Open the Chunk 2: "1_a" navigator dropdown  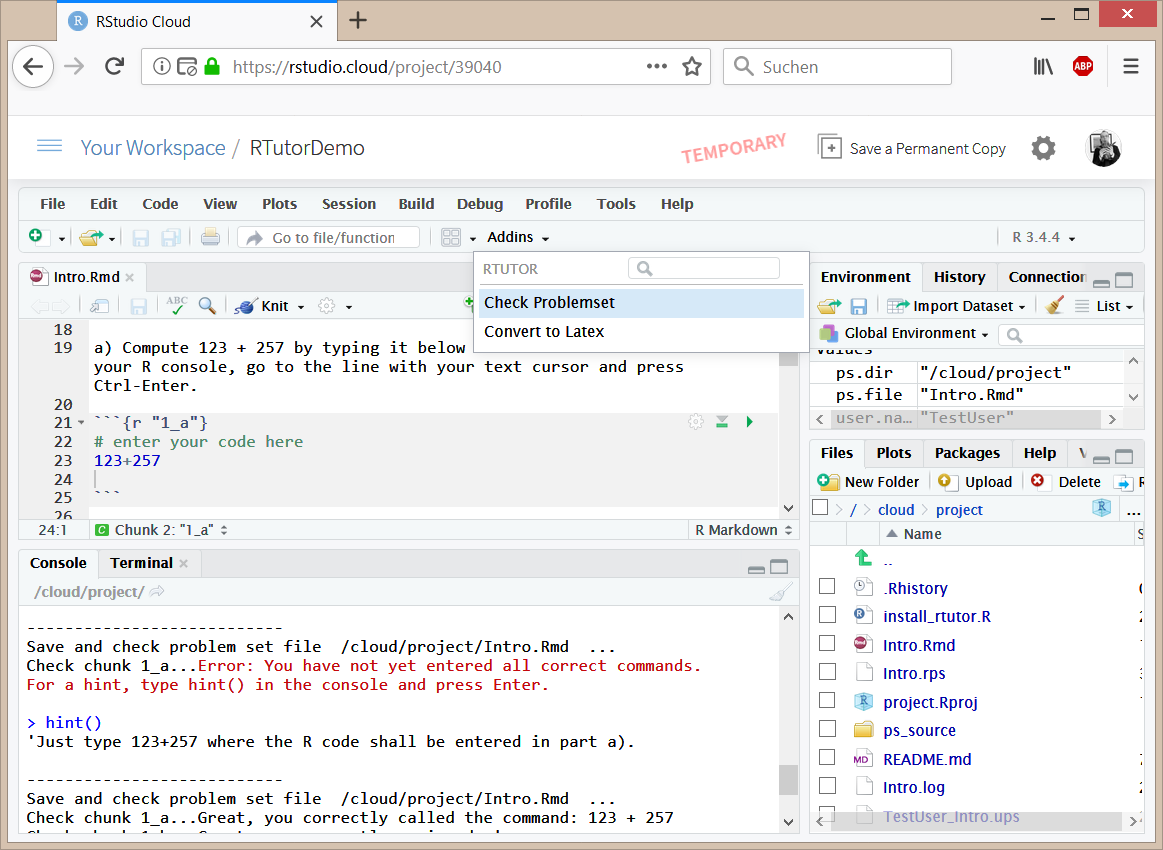click(x=161, y=530)
